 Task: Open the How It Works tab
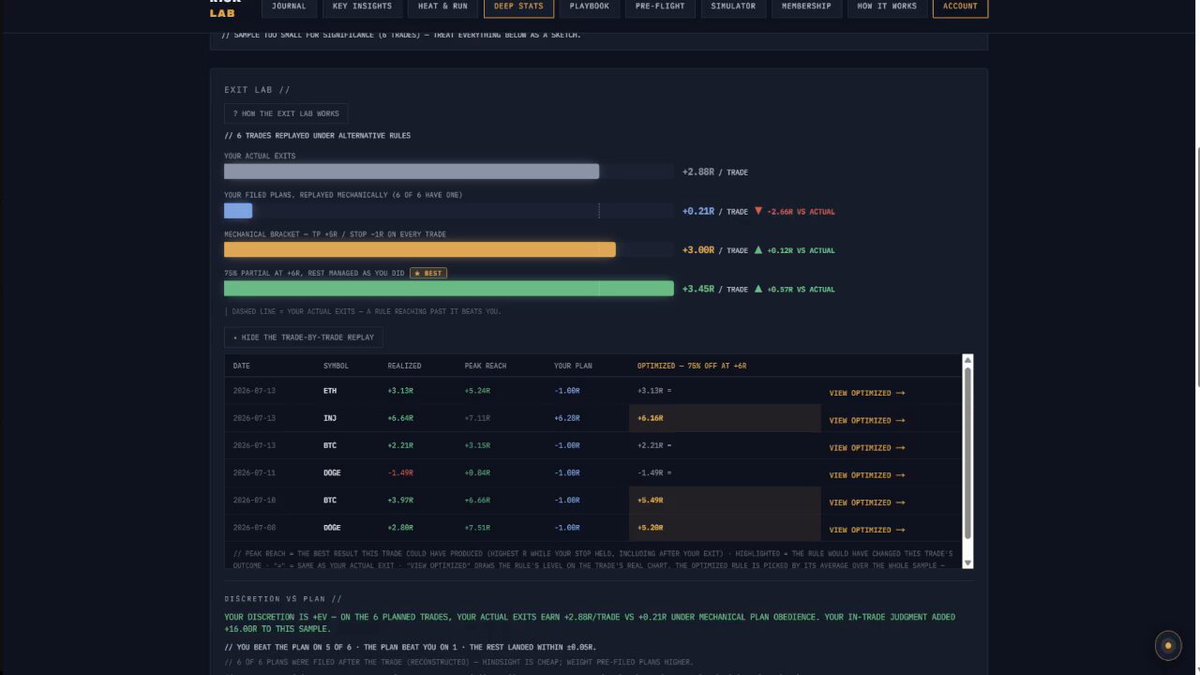[x=887, y=7]
